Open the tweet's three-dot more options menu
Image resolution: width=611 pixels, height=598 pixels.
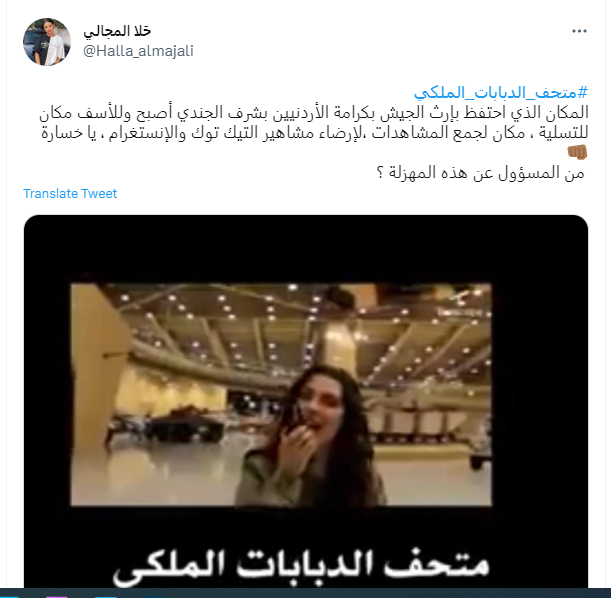[x=579, y=31]
